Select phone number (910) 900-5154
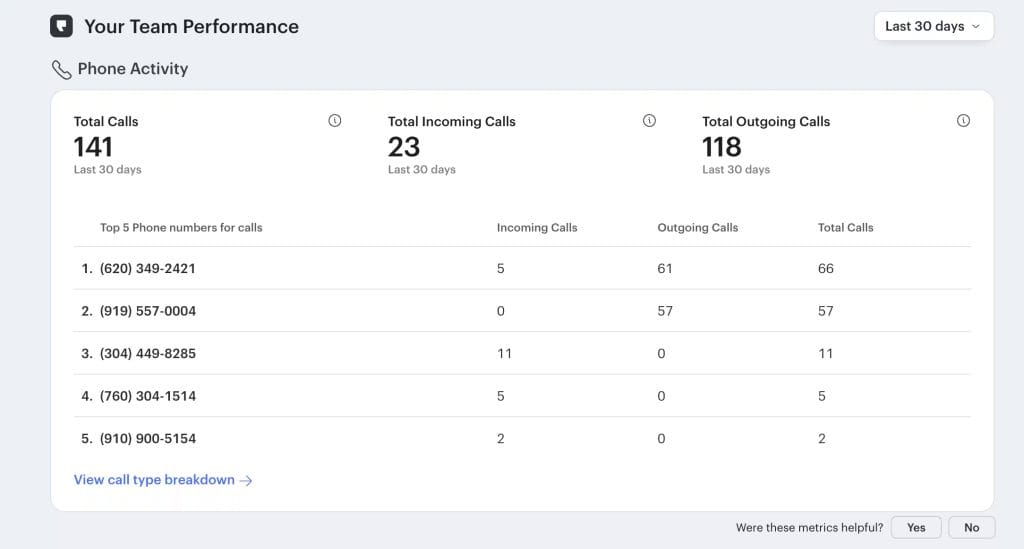Screen dimensions: 1024x549 (147, 439)
